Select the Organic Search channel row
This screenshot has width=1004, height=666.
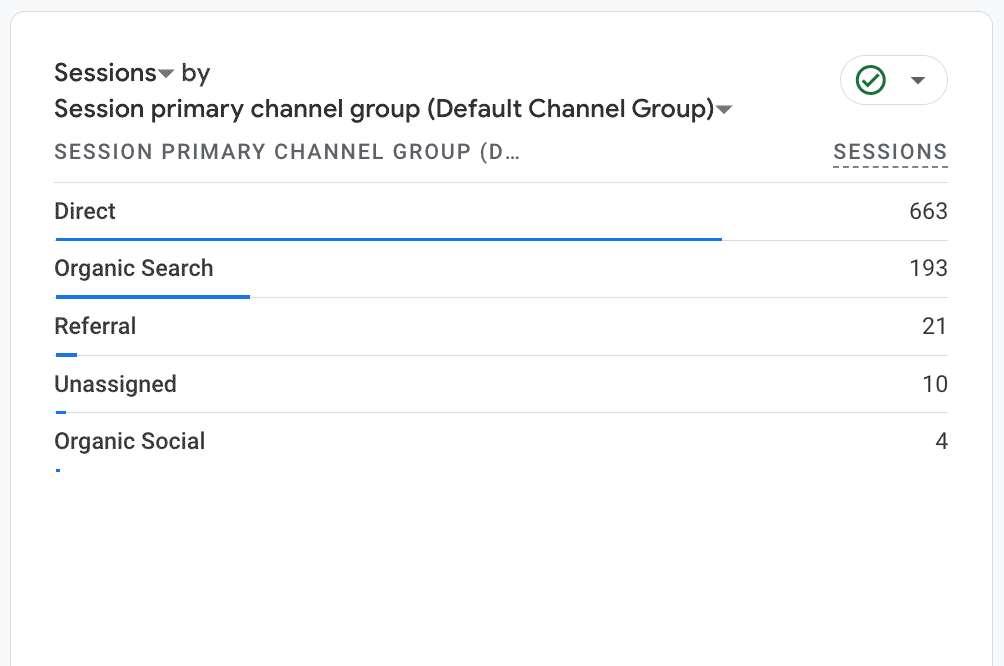click(x=134, y=268)
